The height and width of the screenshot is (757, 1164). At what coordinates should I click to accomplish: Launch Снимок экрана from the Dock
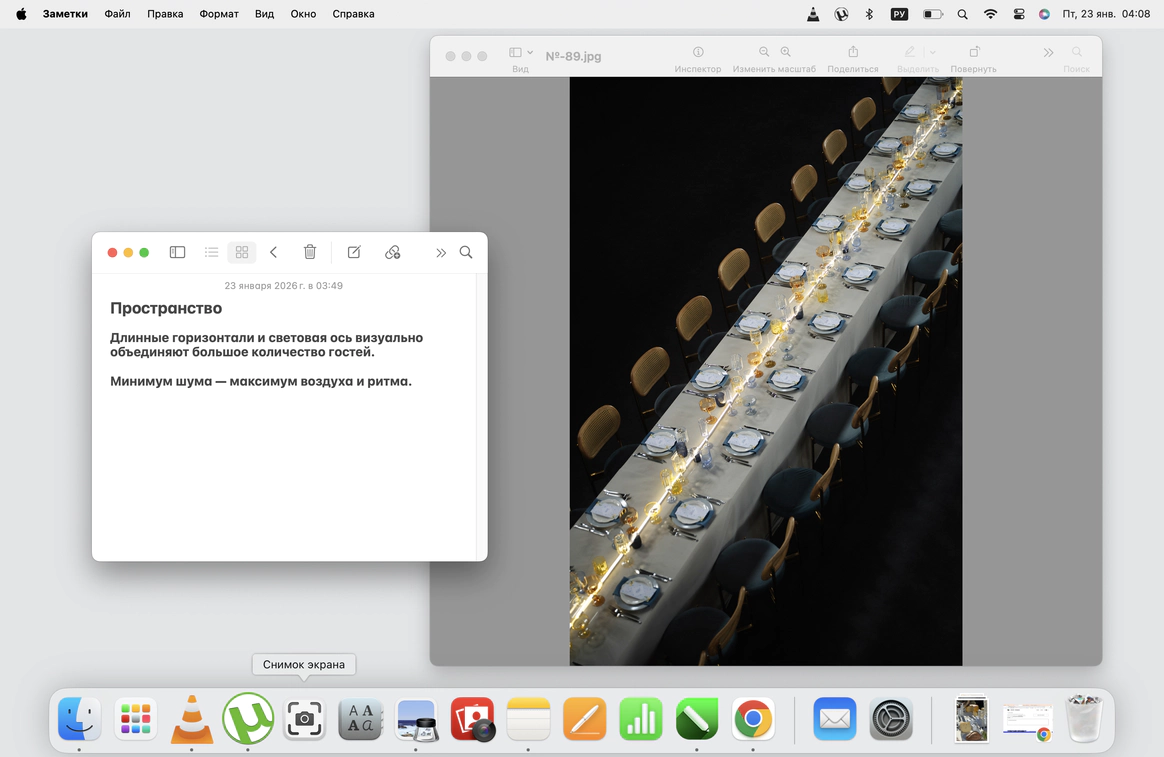tap(304, 718)
